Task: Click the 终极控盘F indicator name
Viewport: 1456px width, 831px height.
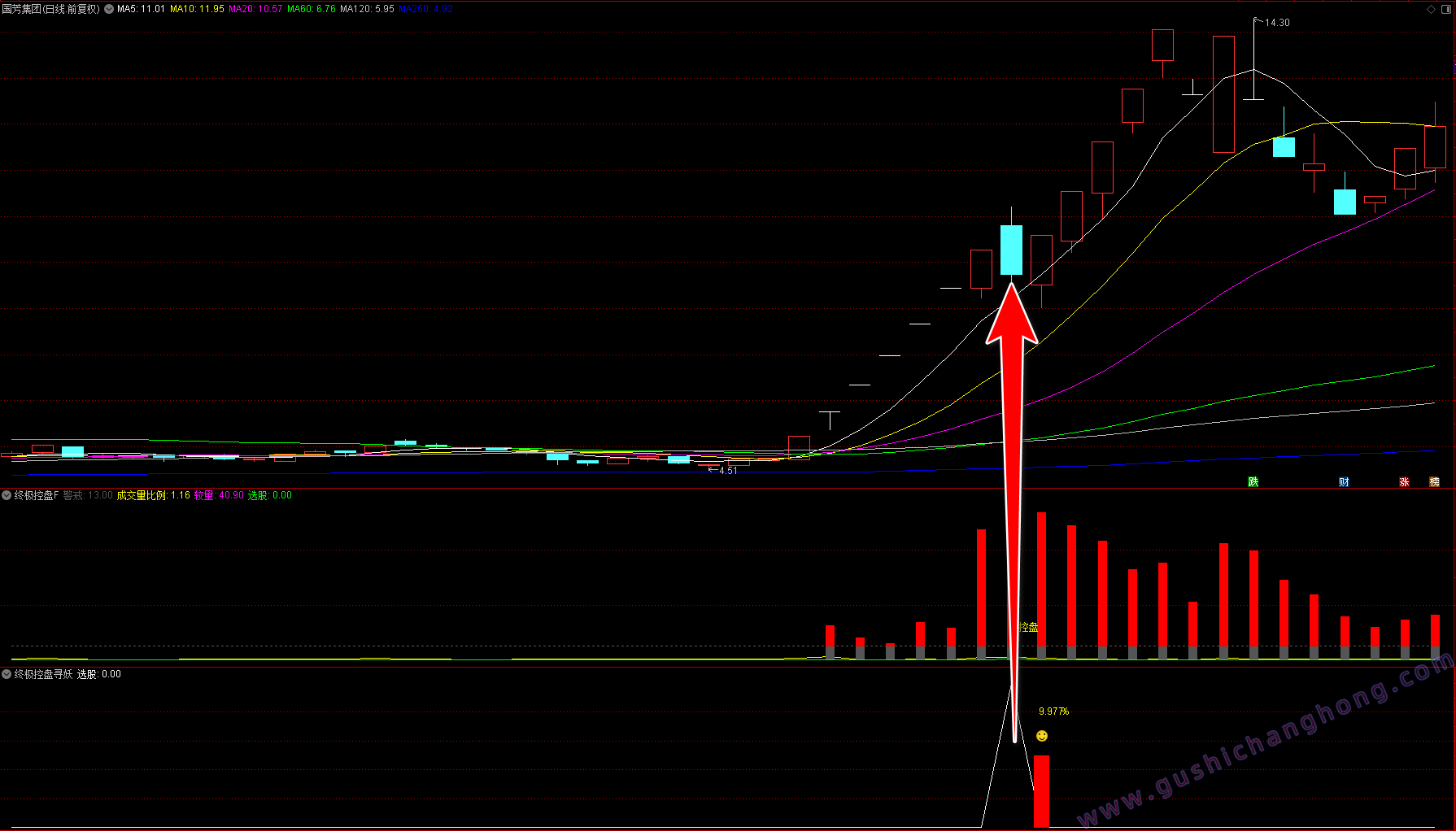Action: coord(37,495)
